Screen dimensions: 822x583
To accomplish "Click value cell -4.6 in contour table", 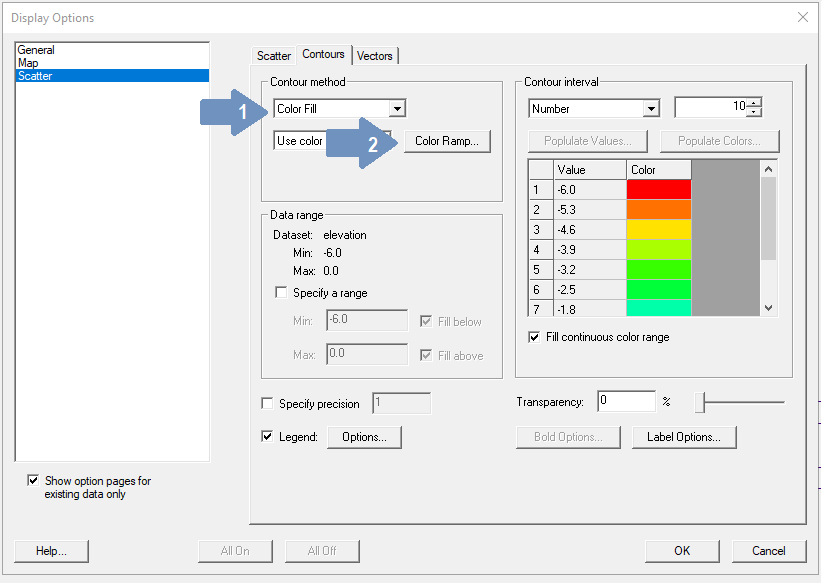I will point(590,230).
